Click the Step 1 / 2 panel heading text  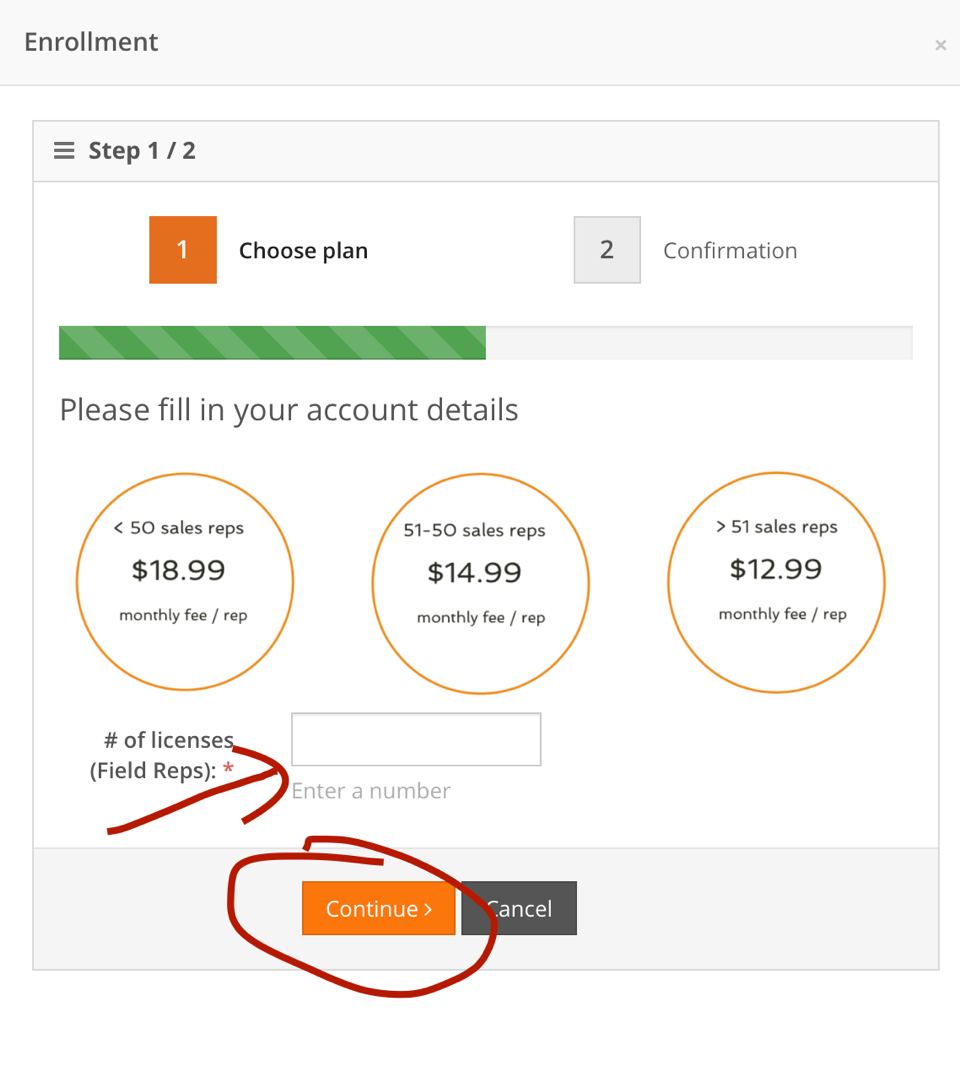(142, 151)
